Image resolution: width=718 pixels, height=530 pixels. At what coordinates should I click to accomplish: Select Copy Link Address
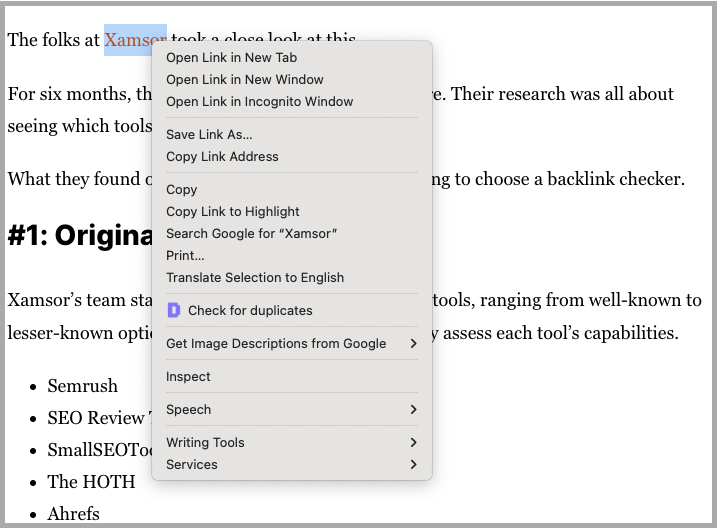[x=292, y=157]
